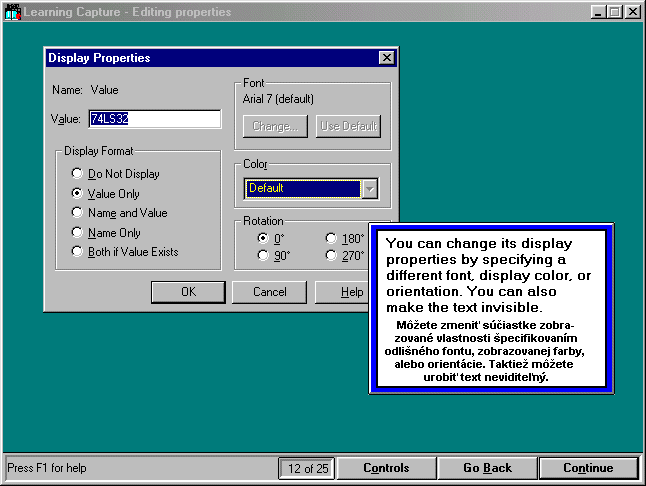This screenshot has width=646, height=486.
Task: Click the Default color selection box
Action: 302,188
